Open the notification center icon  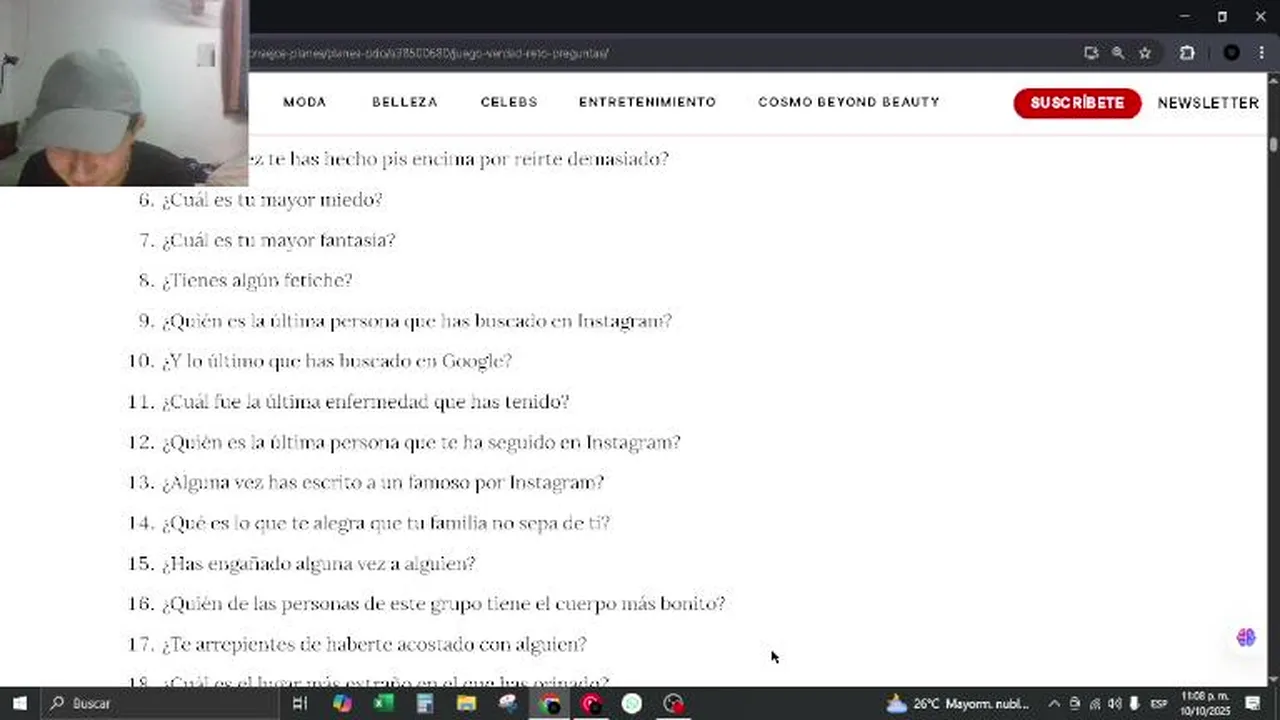[x=1252, y=703]
